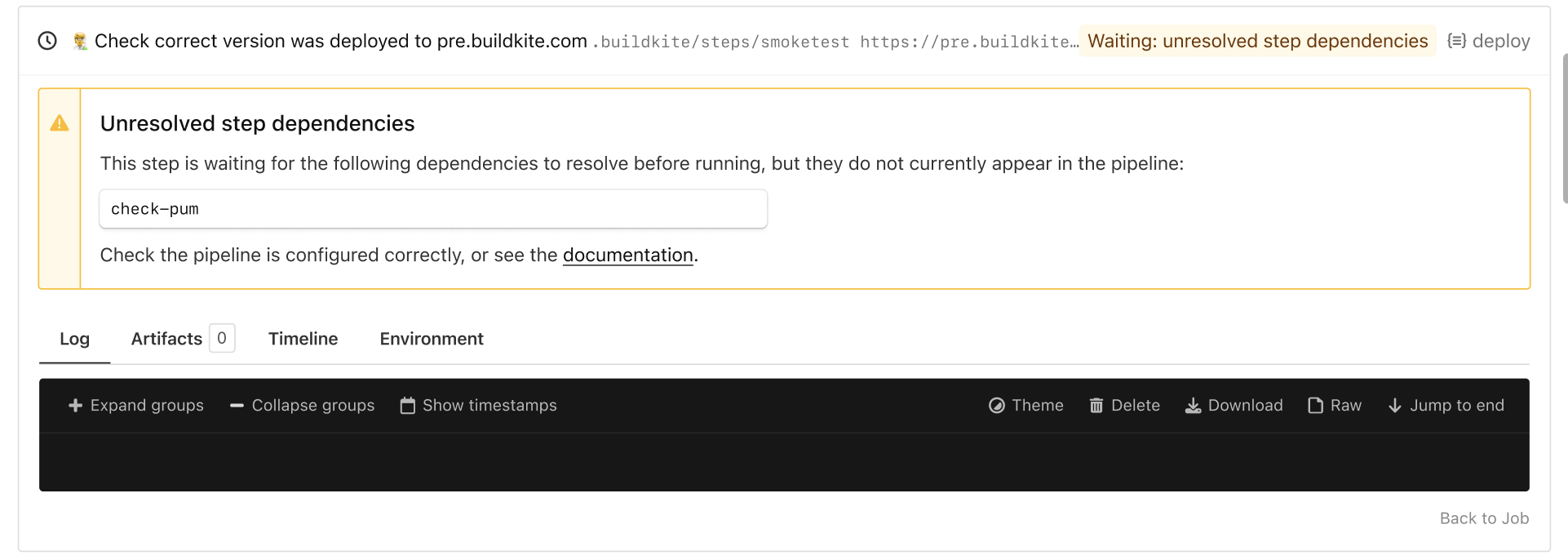Screen dimensions: 1568x560
Task: Collapse groups in the log output
Action: click(303, 406)
